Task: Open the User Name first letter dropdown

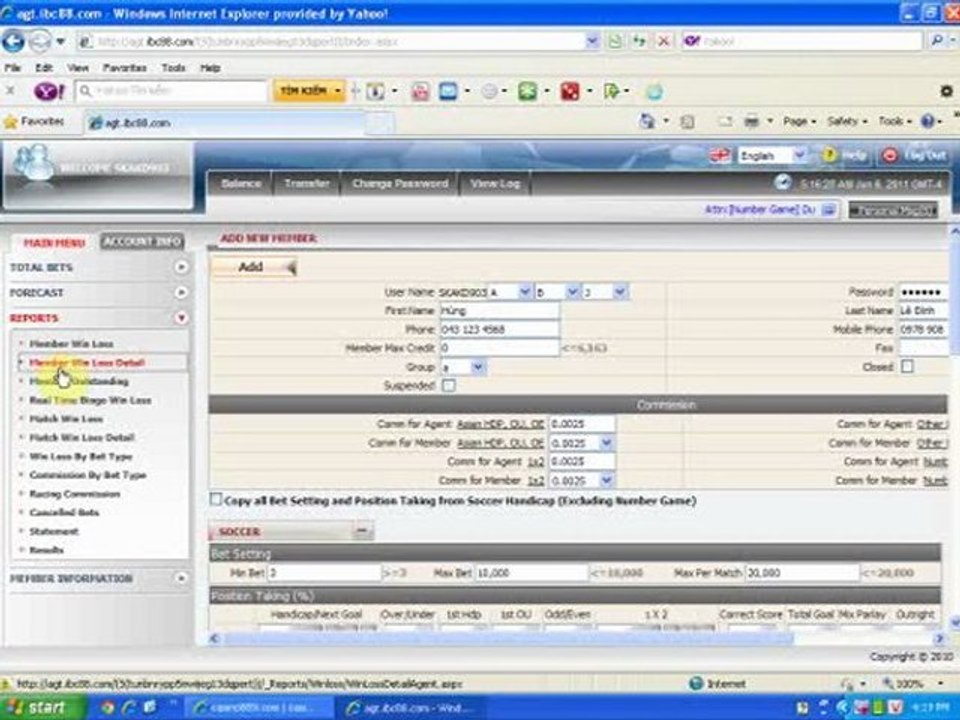Action: (x=525, y=292)
